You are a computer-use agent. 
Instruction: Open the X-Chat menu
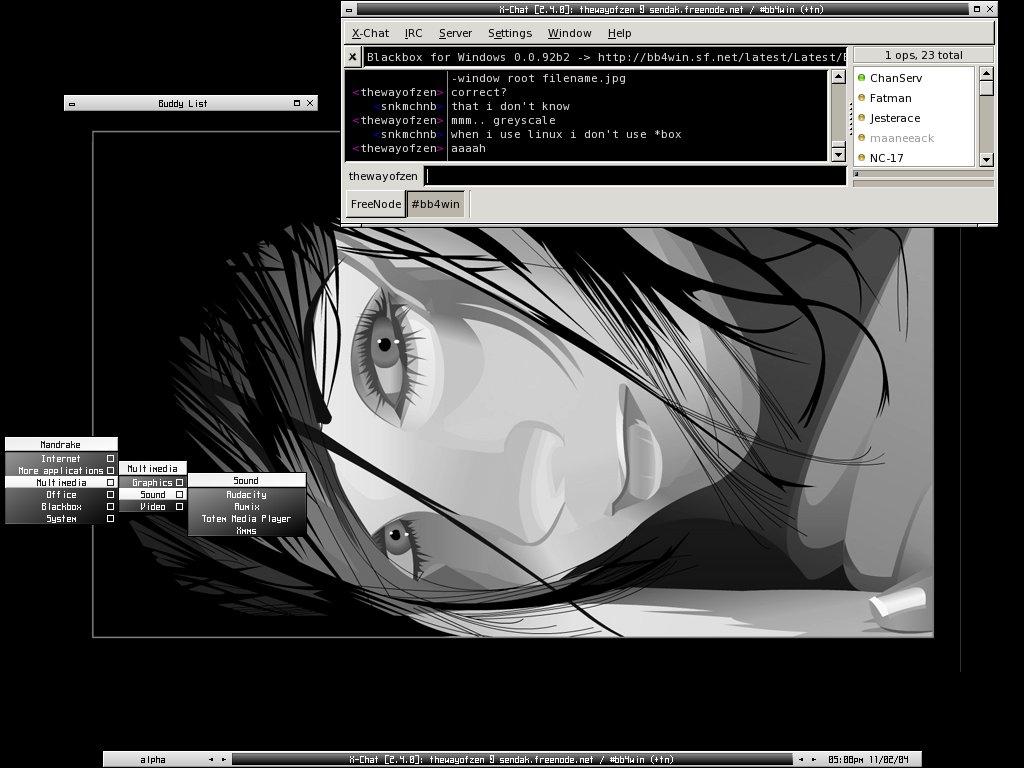(370, 33)
